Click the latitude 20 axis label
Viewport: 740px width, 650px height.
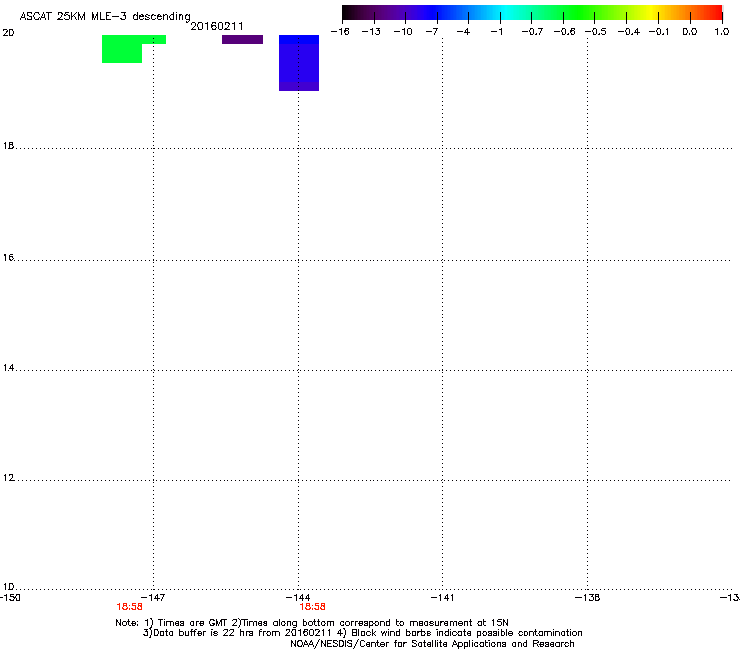click(x=8, y=33)
